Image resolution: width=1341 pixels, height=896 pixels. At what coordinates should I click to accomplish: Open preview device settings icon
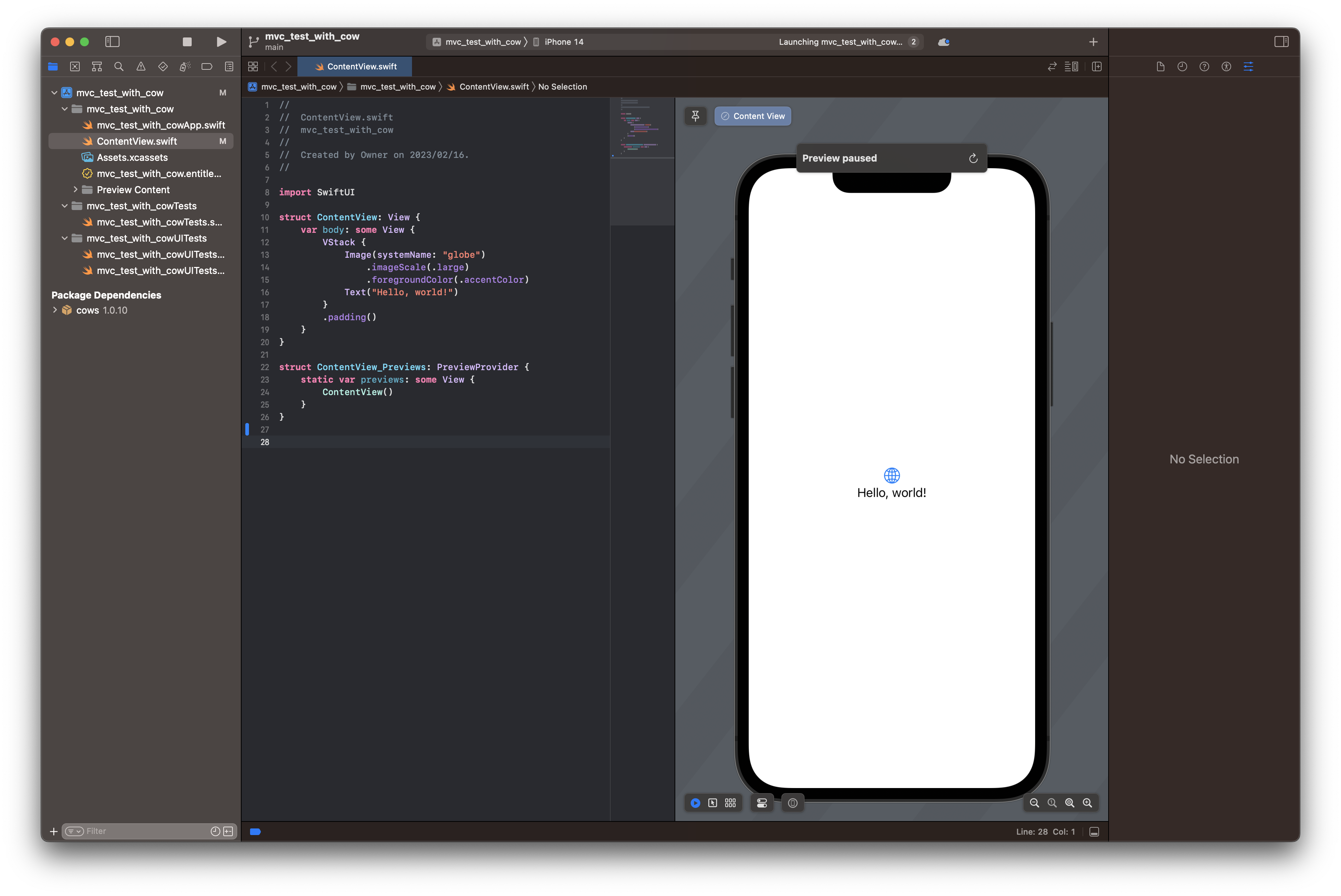click(x=762, y=803)
